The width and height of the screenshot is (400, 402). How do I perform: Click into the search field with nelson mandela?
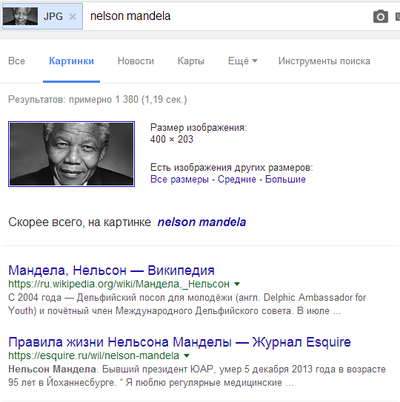pyautogui.click(x=227, y=16)
